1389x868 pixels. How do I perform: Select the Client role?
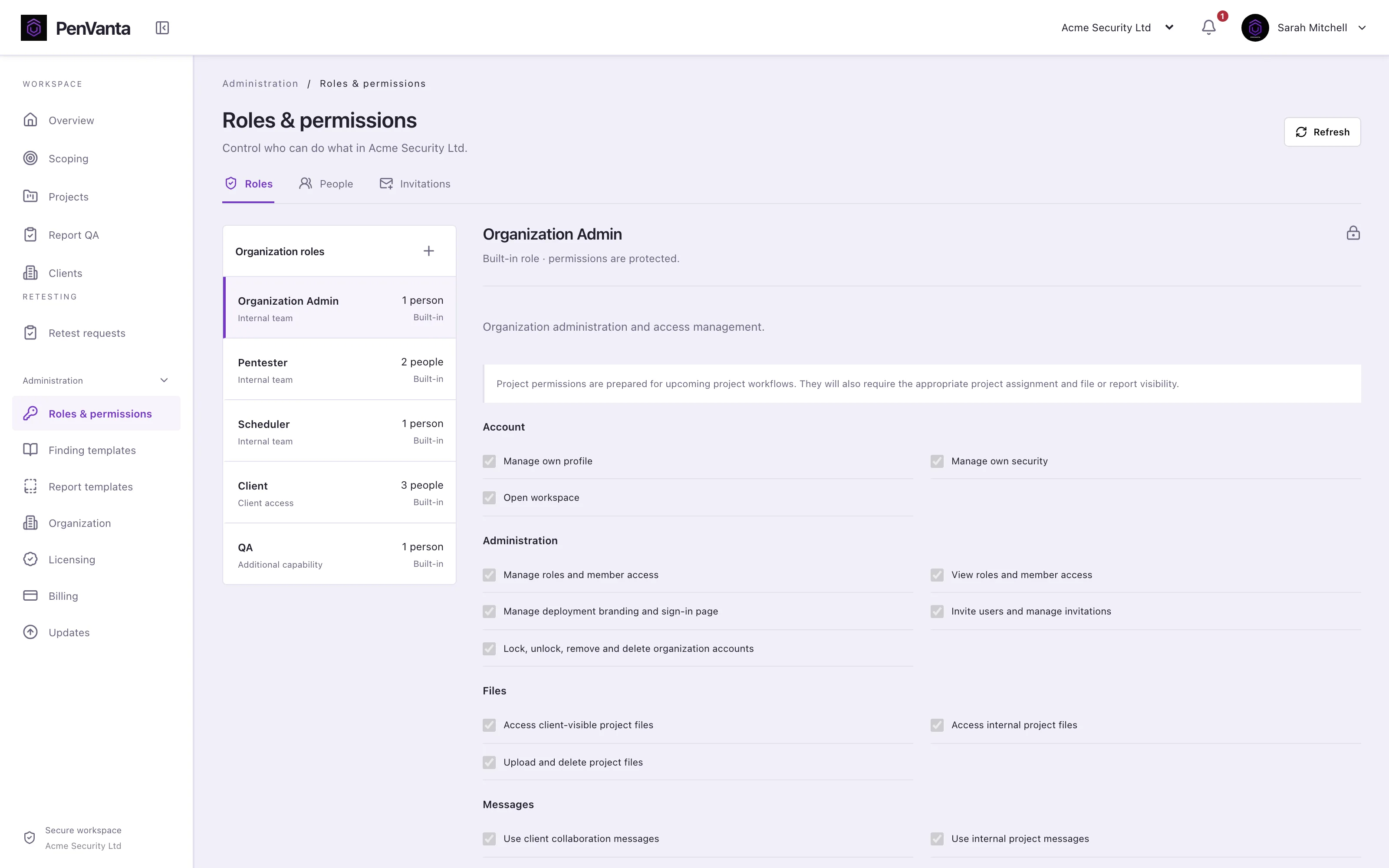click(x=340, y=493)
